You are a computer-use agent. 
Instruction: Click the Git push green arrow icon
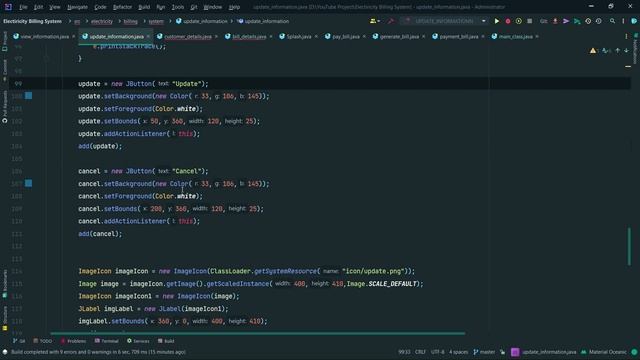coord(577,21)
